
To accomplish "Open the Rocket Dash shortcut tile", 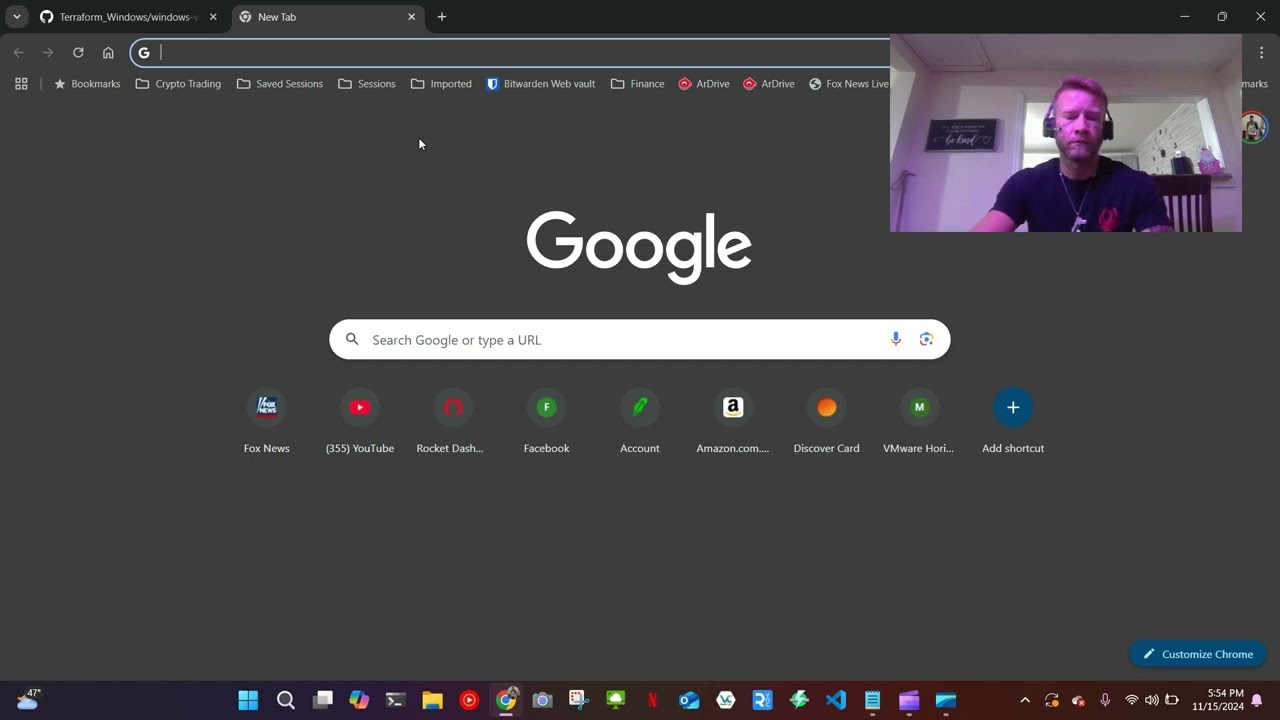I will point(453,422).
